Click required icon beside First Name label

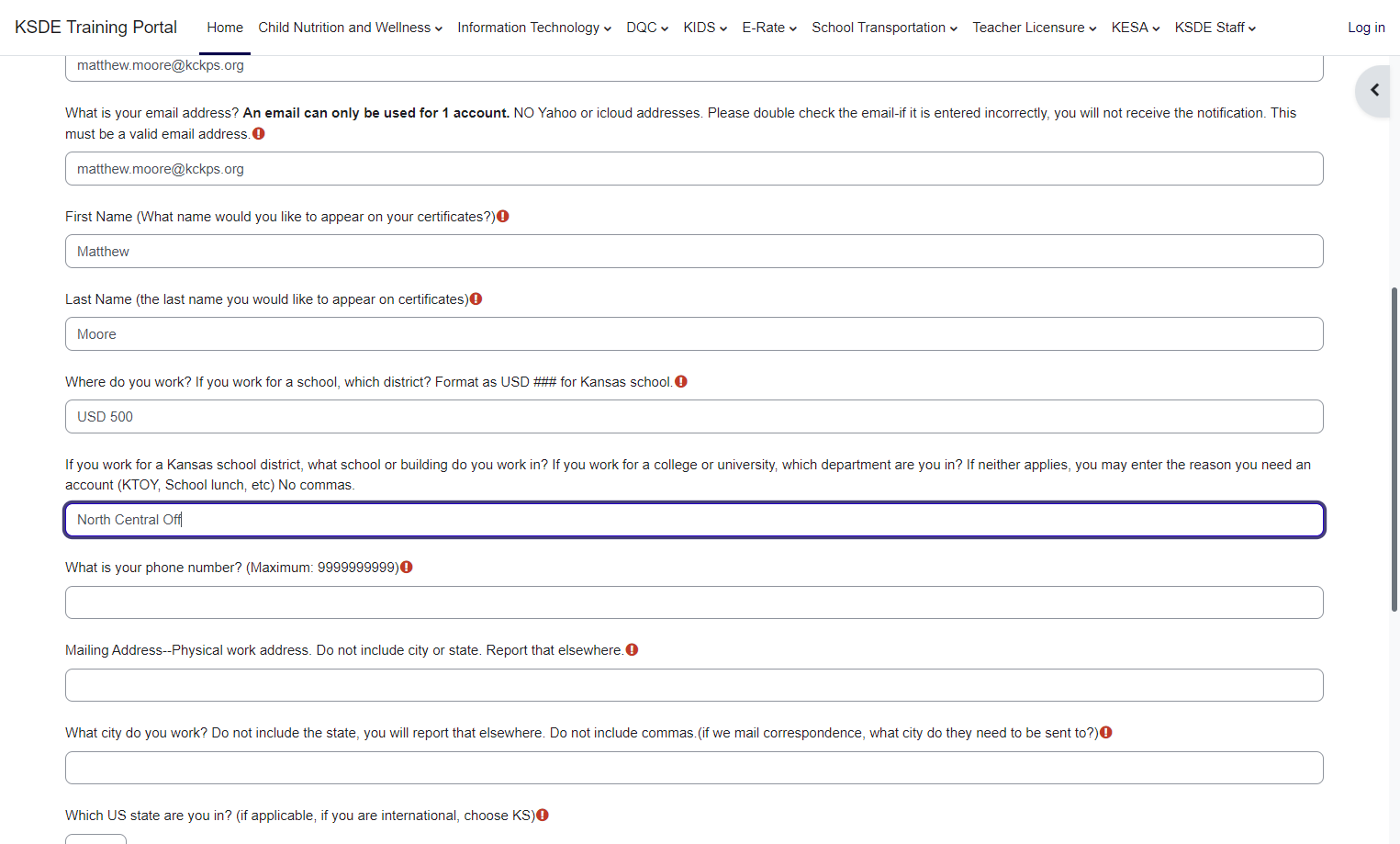pyautogui.click(x=503, y=217)
